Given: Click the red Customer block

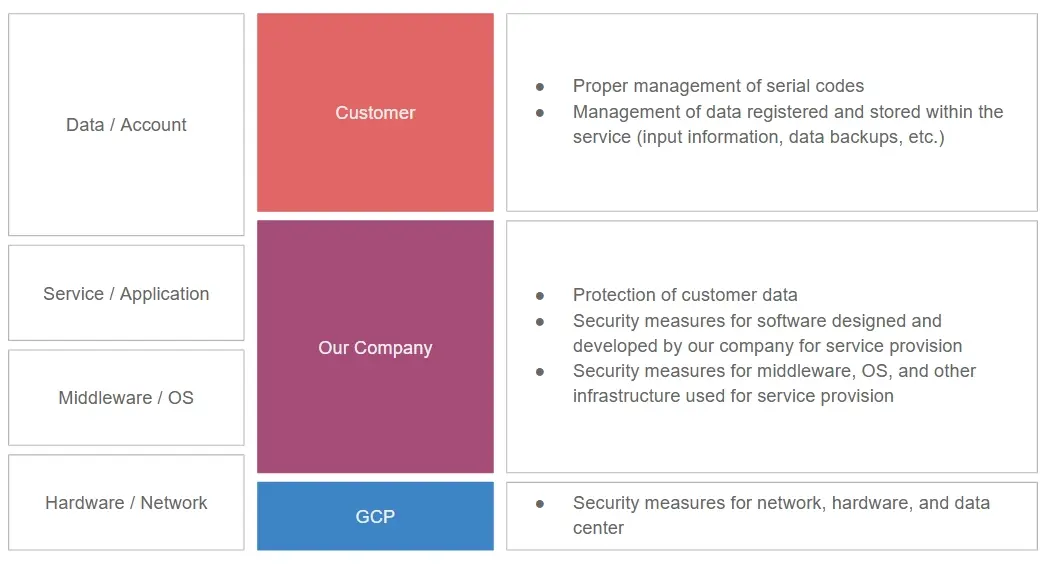Looking at the screenshot, I should (375, 113).
